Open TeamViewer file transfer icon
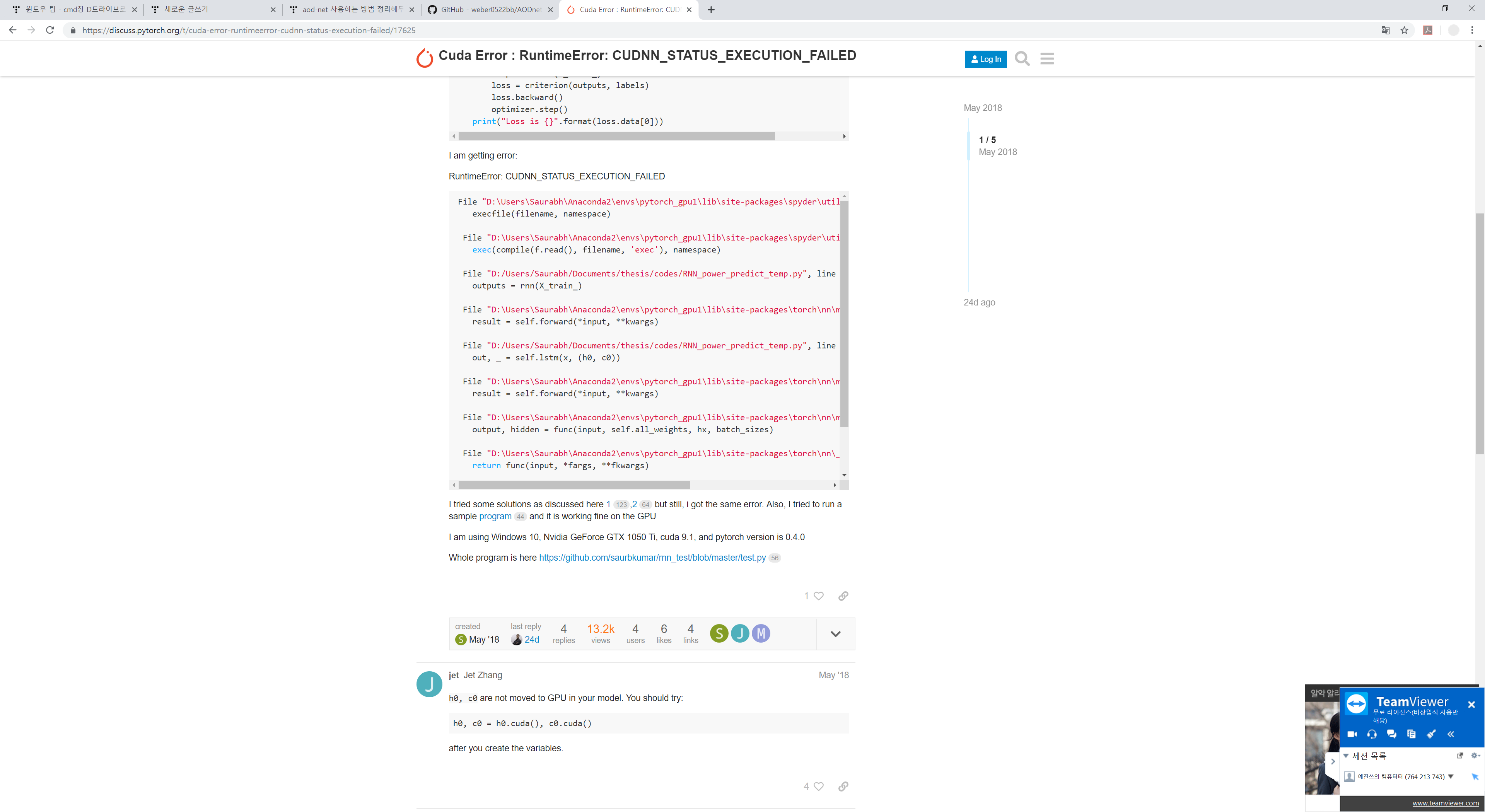The width and height of the screenshot is (1485, 812). (x=1411, y=734)
